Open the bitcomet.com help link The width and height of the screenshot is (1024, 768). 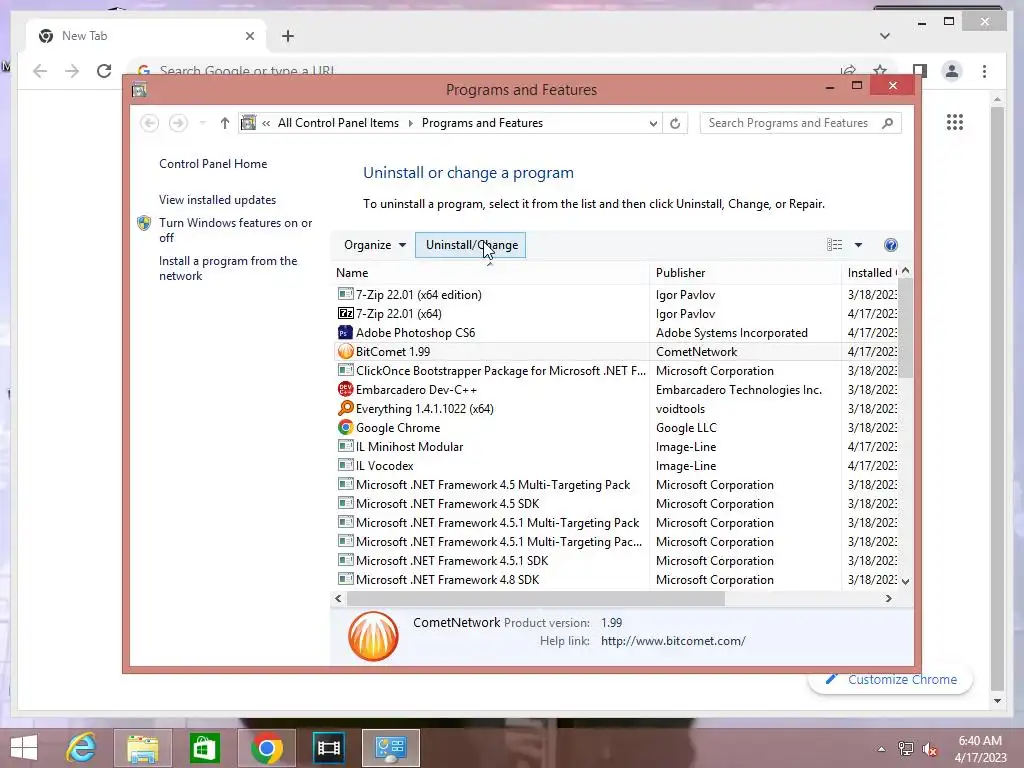click(x=673, y=641)
